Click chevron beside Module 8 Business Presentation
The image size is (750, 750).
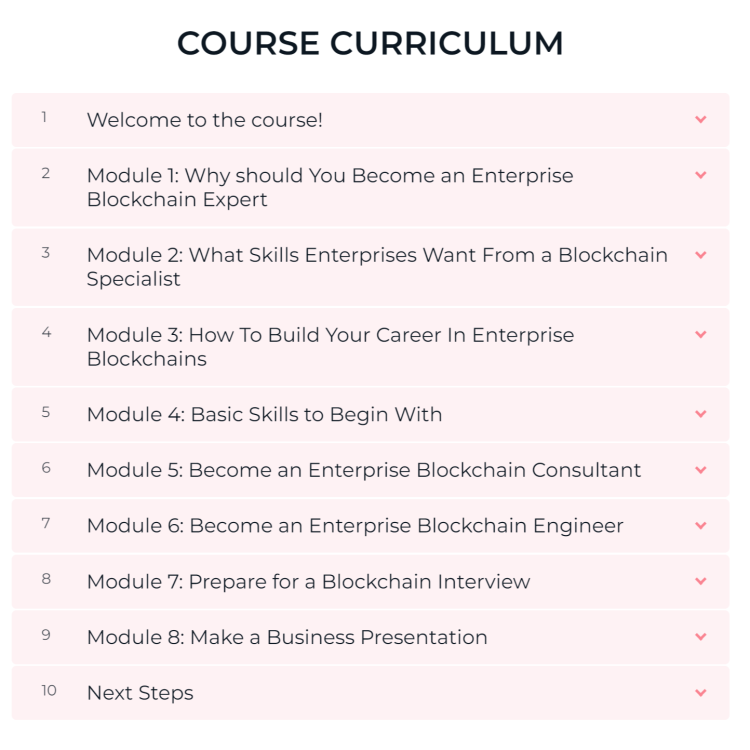pyautogui.click(x=700, y=637)
